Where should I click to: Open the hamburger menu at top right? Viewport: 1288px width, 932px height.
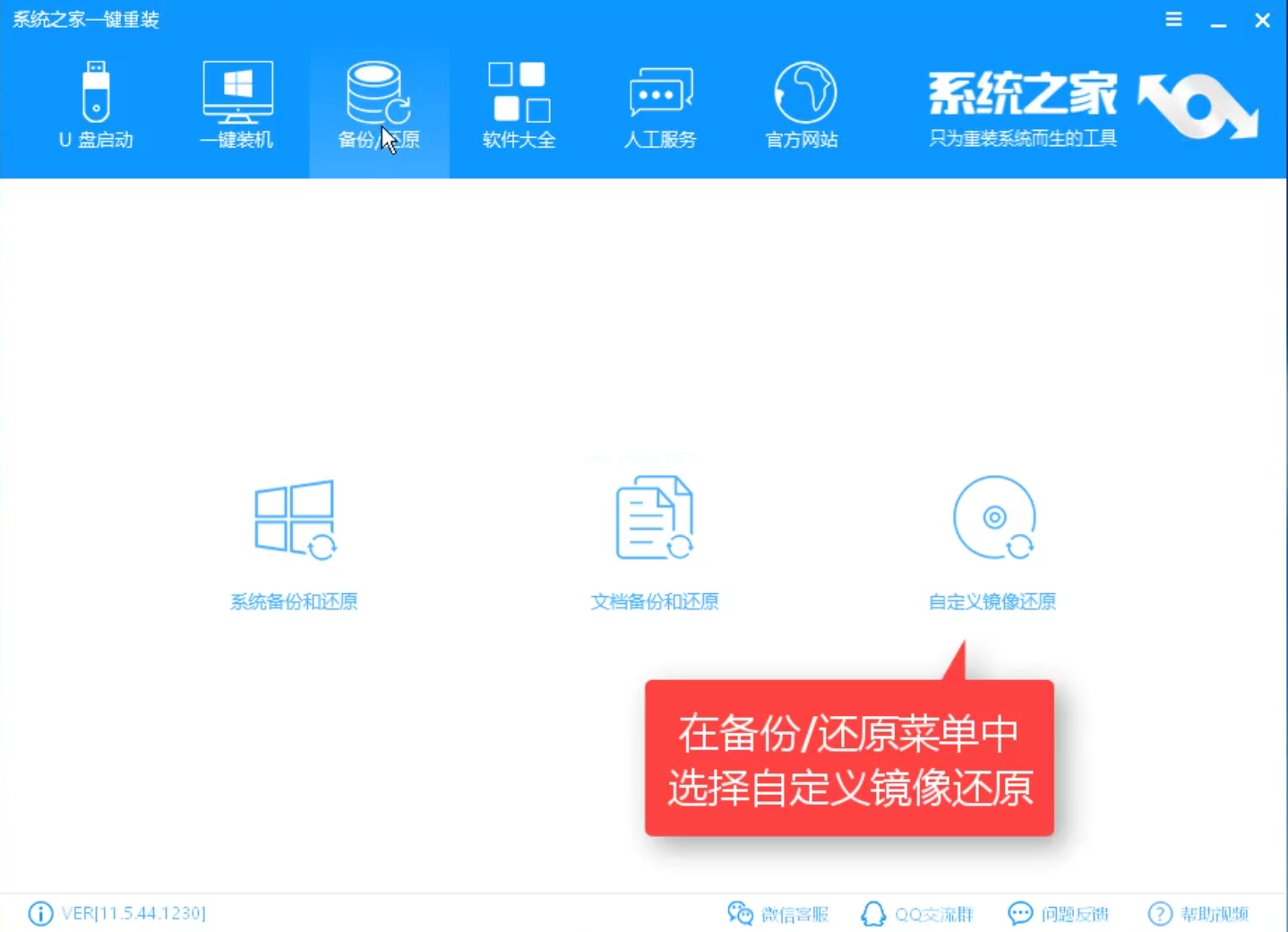(x=1173, y=19)
